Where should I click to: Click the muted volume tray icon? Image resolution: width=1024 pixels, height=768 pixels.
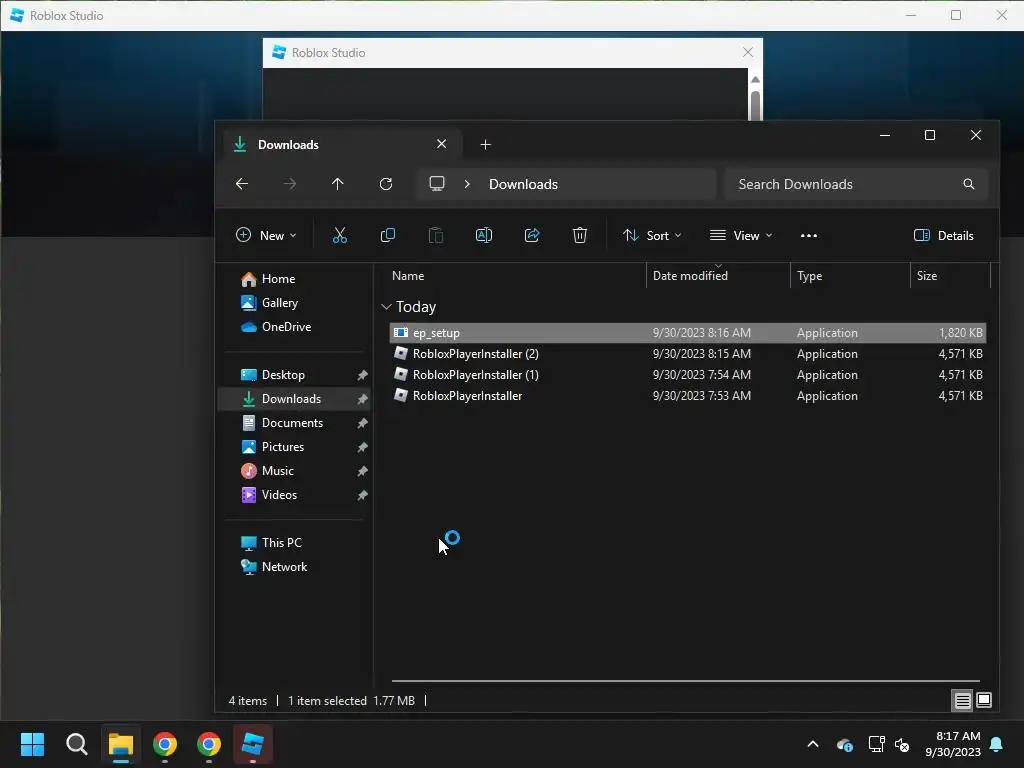click(x=902, y=744)
